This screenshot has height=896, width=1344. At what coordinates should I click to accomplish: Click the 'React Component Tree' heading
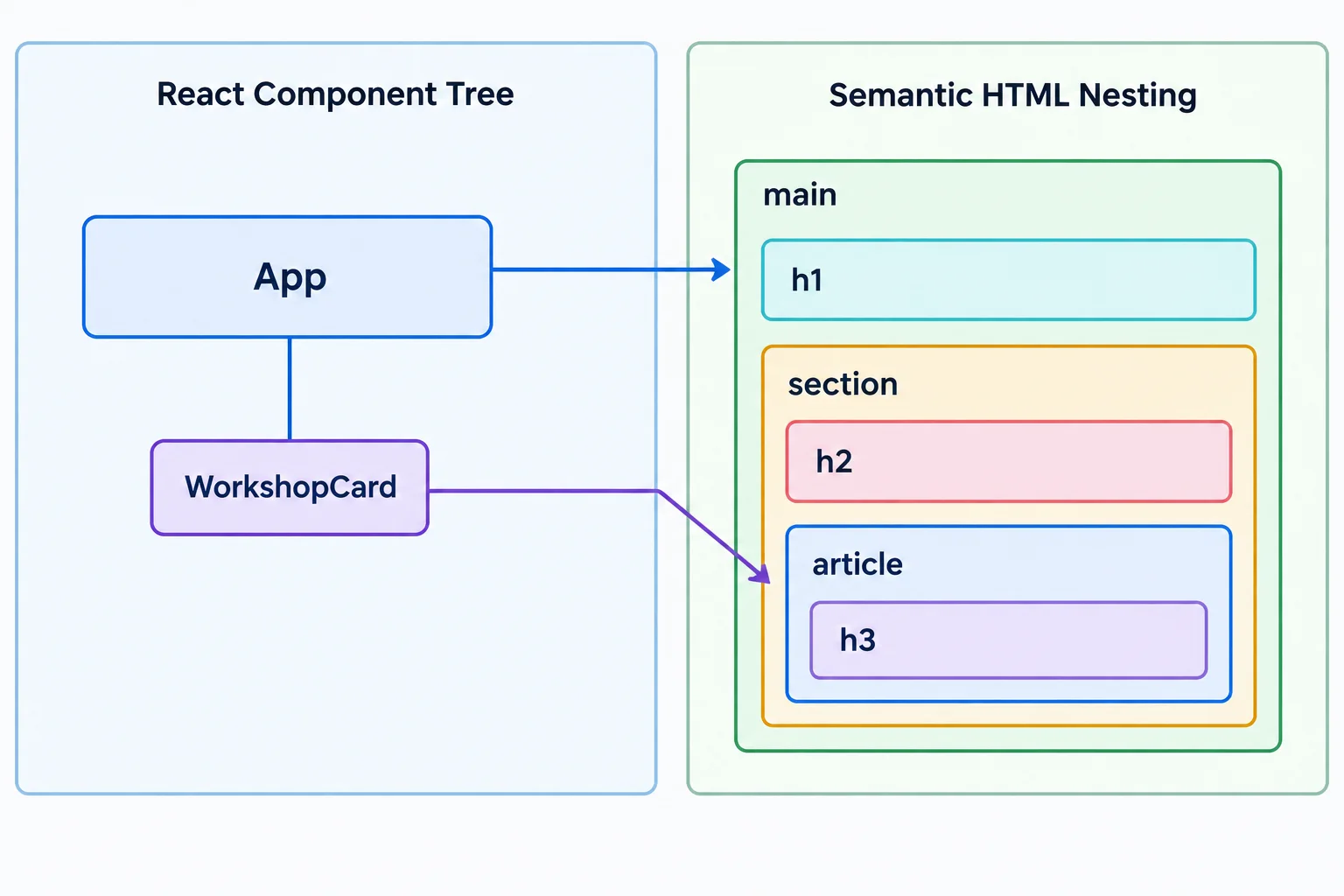click(x=335, y=94)
